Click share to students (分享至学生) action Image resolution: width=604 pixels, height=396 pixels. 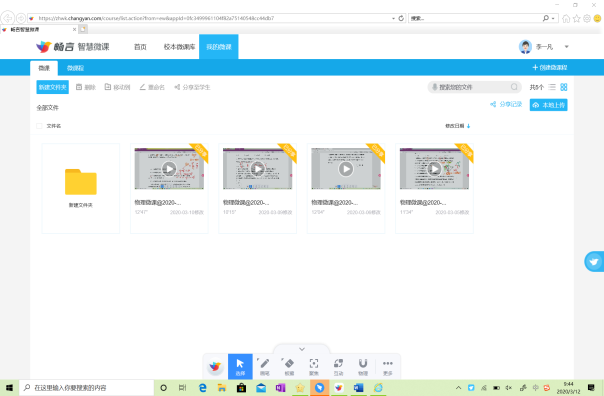192,87
